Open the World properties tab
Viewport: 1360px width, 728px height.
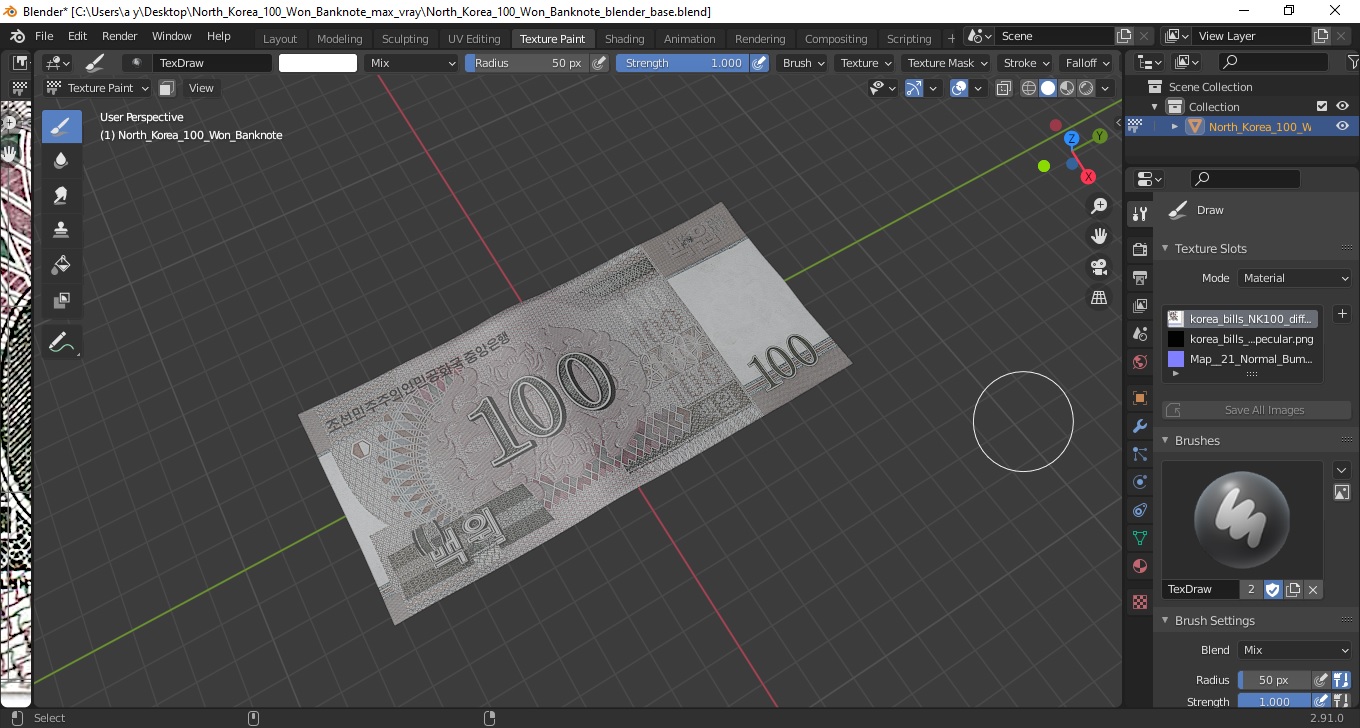coord(1139,362)
